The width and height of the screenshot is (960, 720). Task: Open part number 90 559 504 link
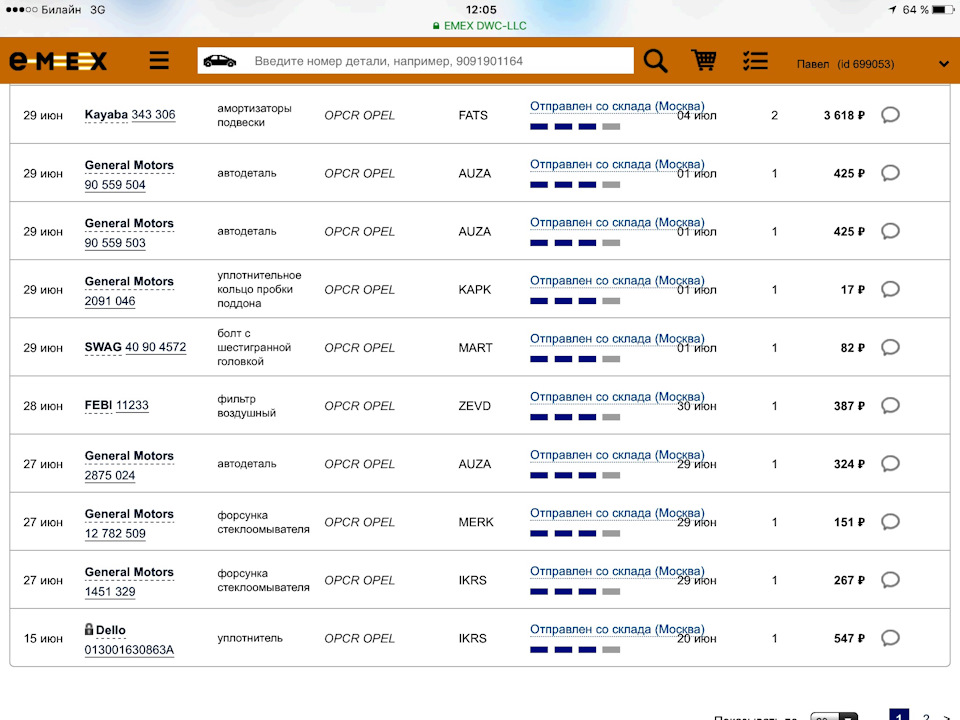coord(115,185)
